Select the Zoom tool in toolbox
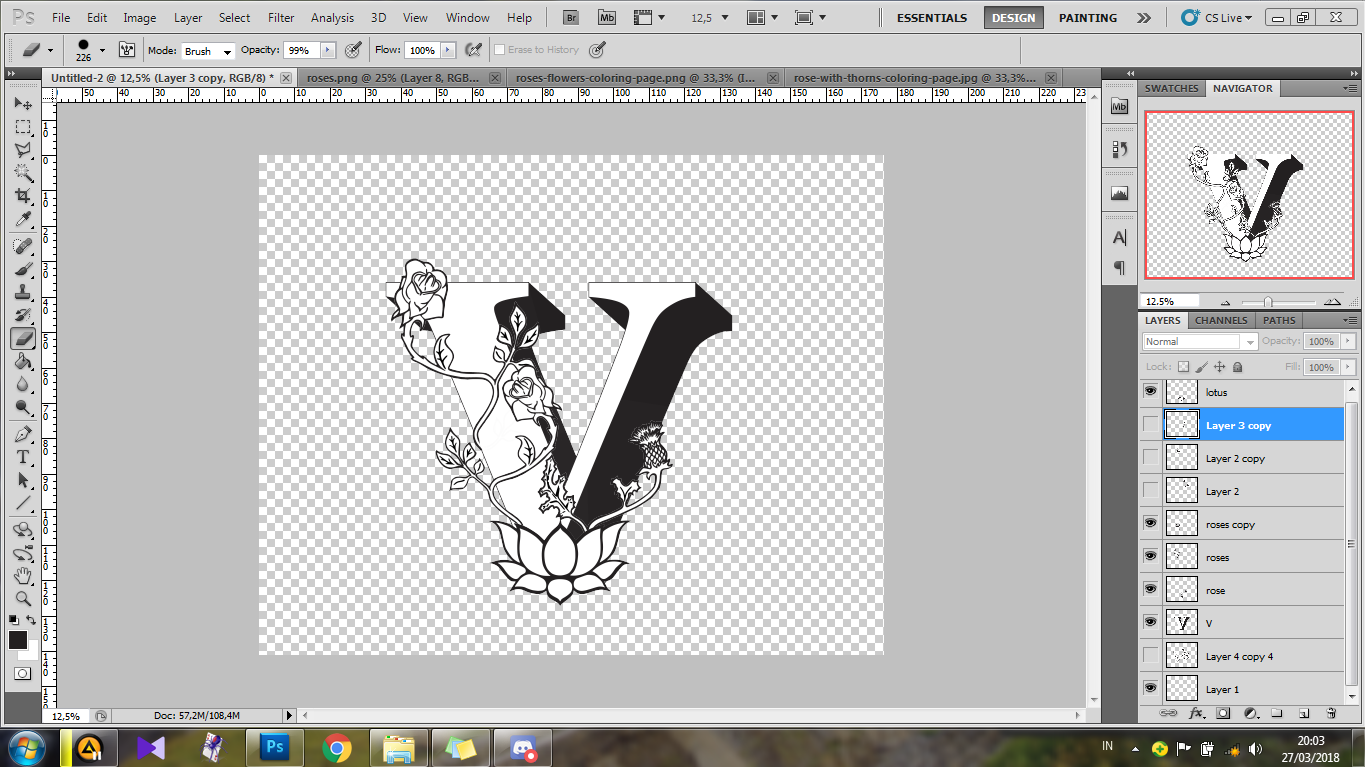 (23, 599)
